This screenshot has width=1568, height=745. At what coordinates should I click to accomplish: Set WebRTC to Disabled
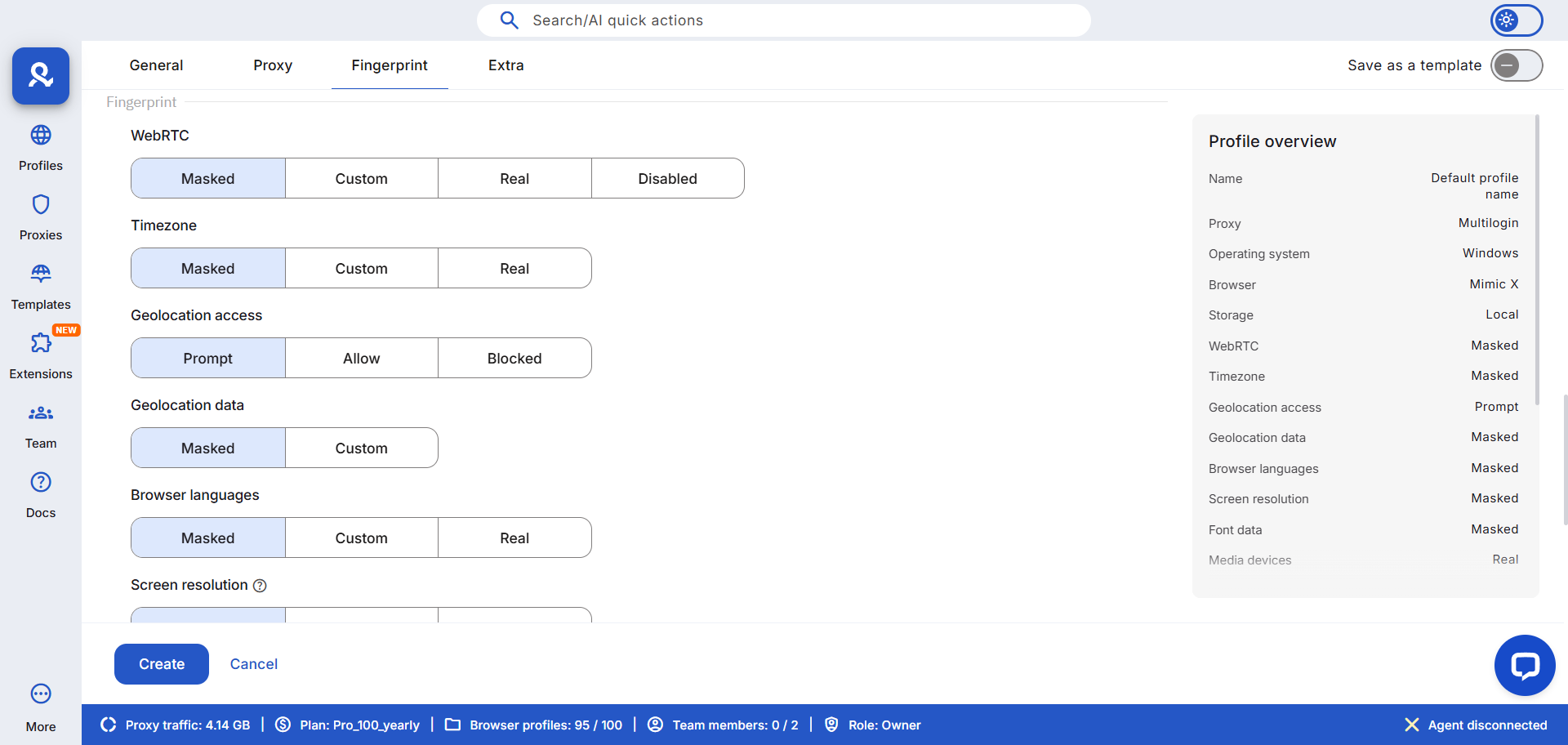point(667,178)
